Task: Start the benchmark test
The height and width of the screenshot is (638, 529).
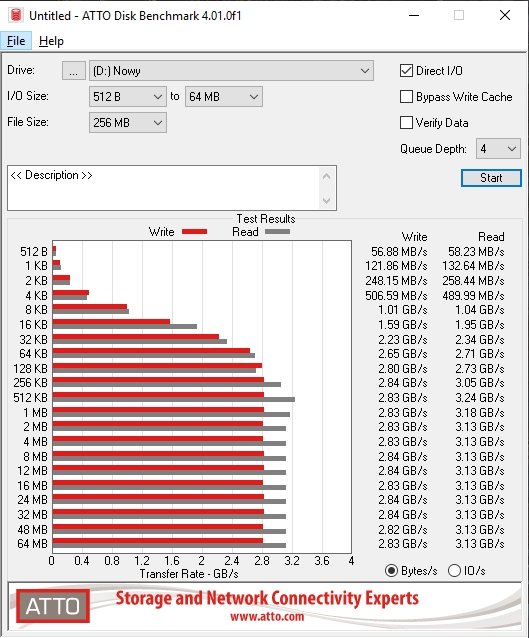Action: pos(491,178)
